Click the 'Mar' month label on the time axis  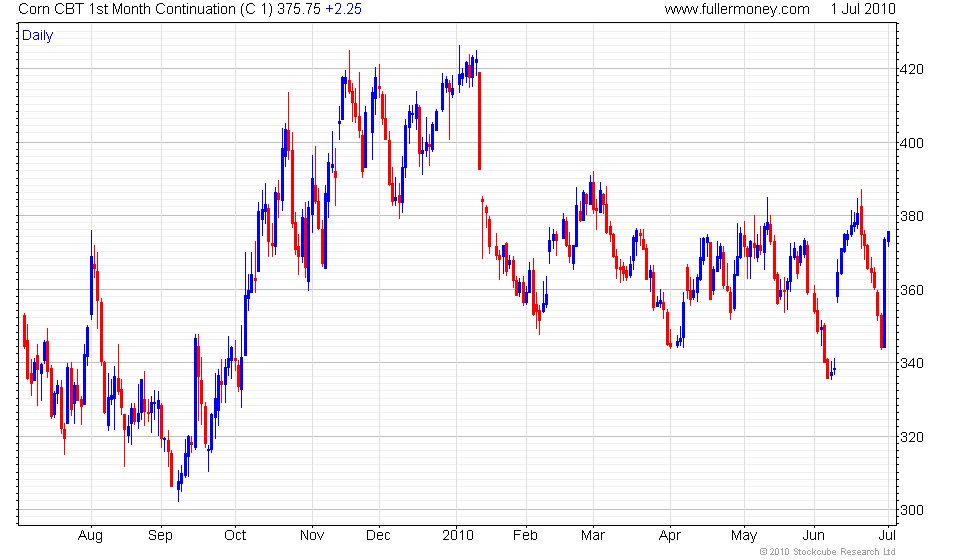(592, 536)
